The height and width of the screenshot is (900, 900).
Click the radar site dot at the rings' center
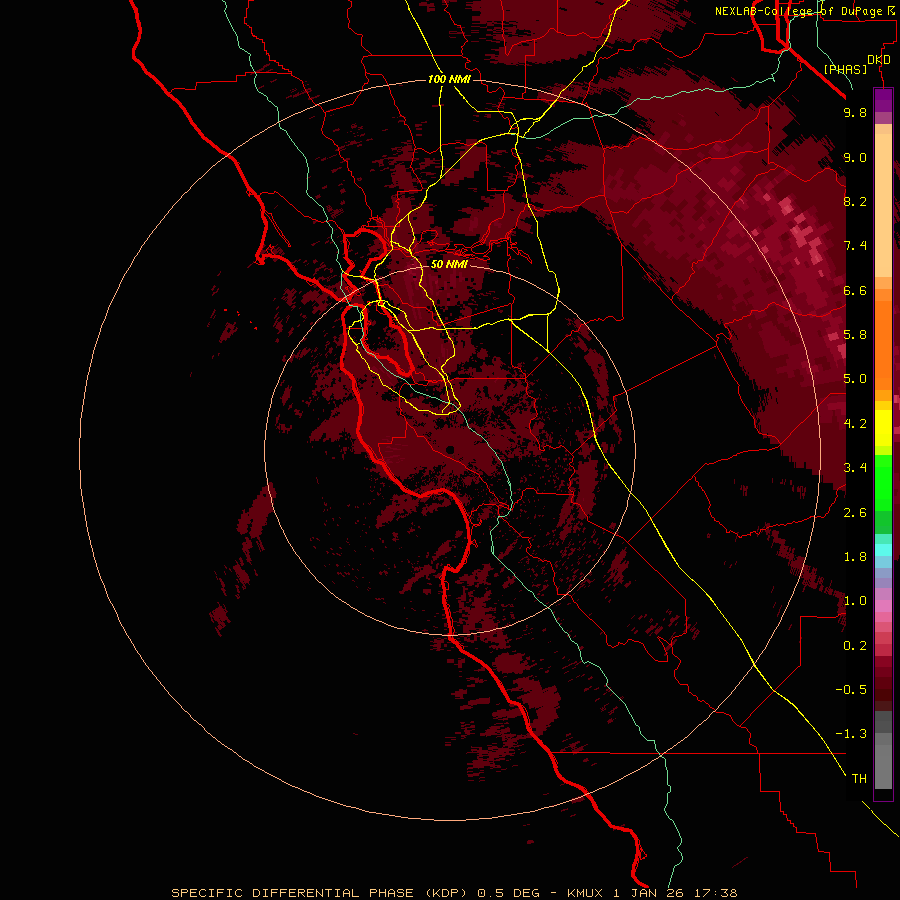pos(450,449)
